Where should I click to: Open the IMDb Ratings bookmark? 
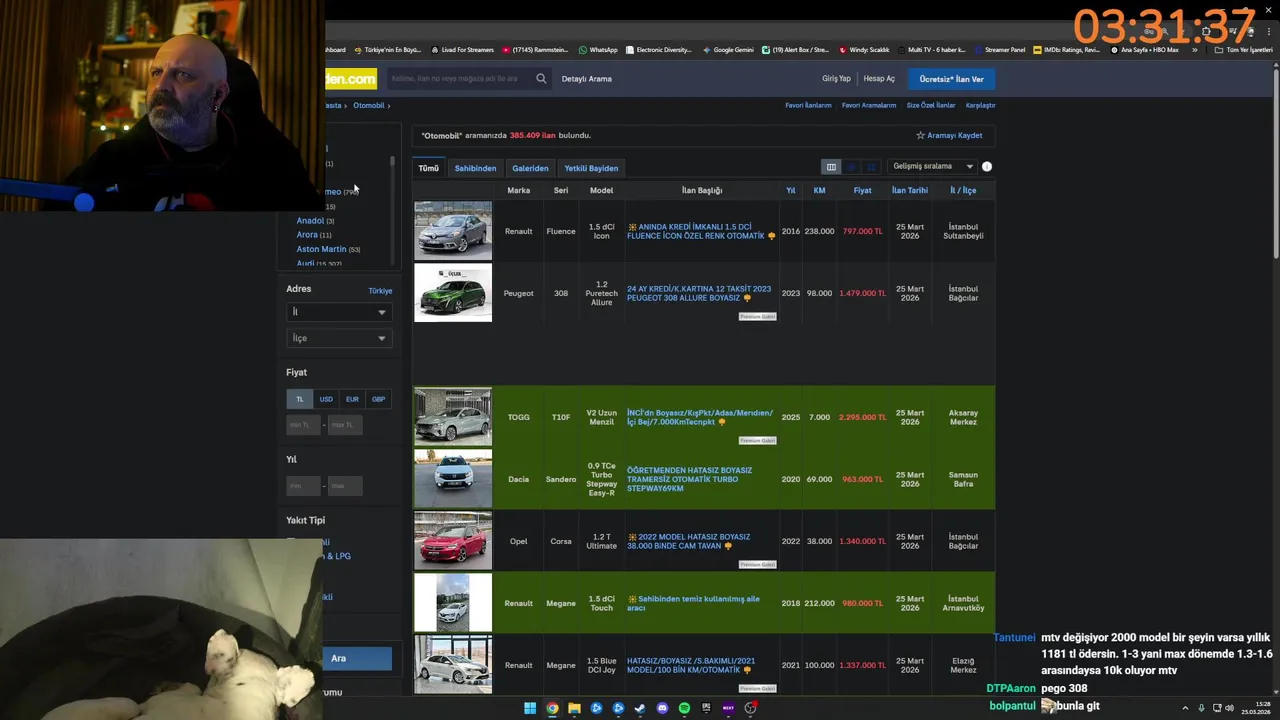[x=1067, y=50]
